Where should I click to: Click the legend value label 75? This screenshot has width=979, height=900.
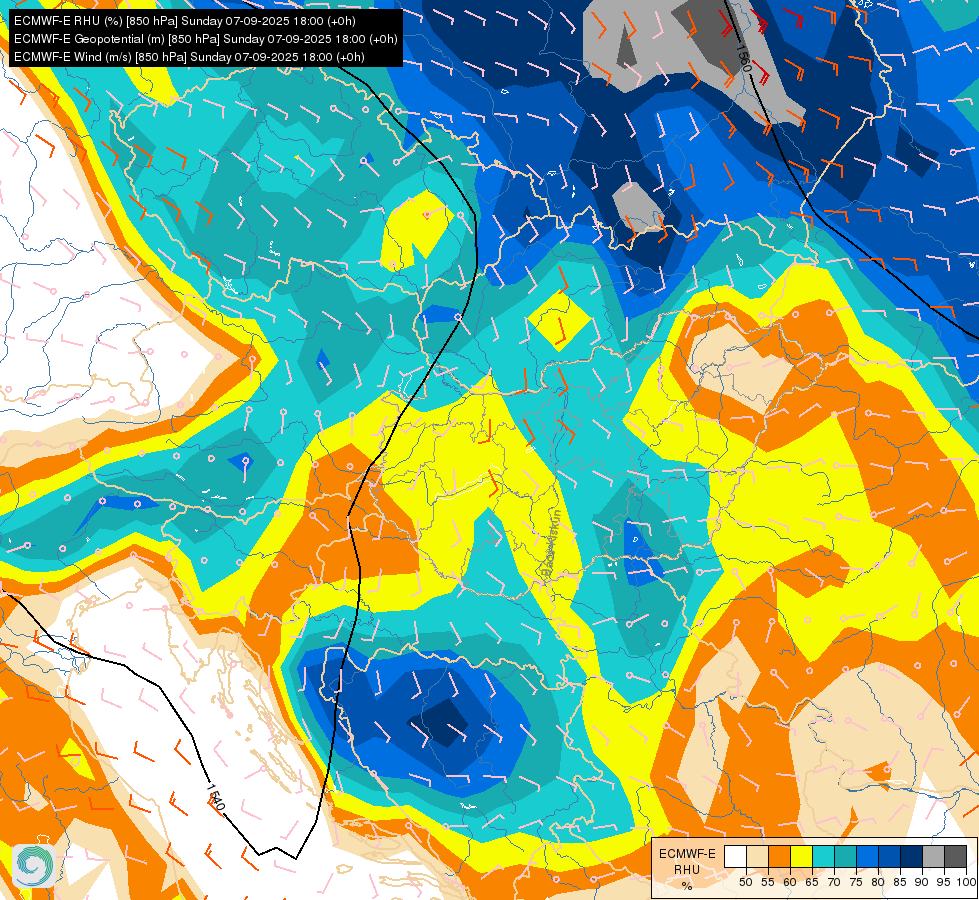(x=856, y=882)
